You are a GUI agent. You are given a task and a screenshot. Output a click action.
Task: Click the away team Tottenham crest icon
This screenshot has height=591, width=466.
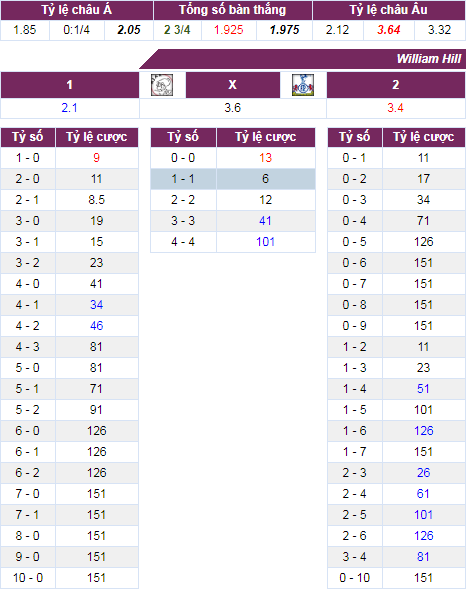[303, 85]
